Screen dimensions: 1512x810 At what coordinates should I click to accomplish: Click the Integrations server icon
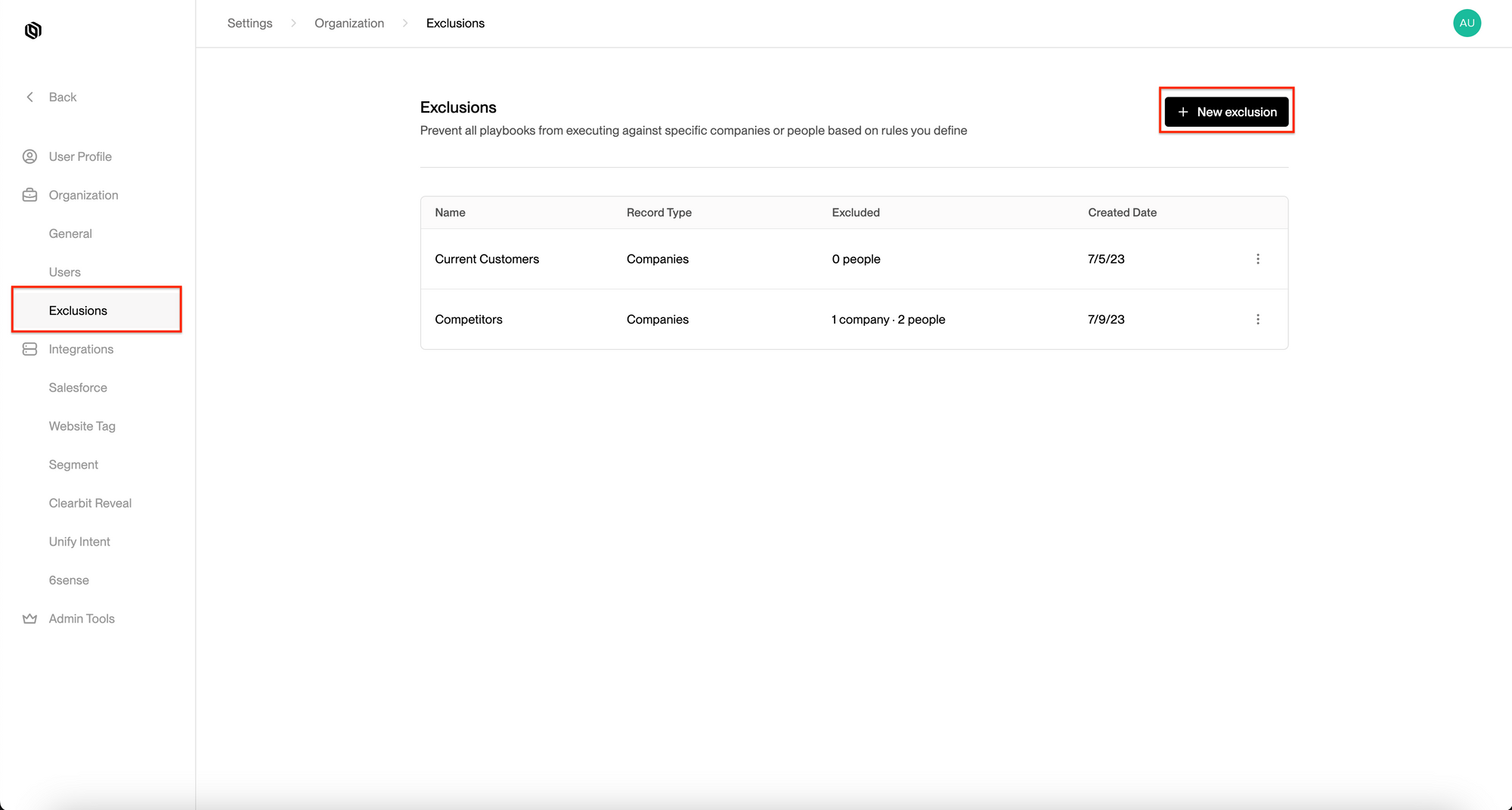coord(30,349)
